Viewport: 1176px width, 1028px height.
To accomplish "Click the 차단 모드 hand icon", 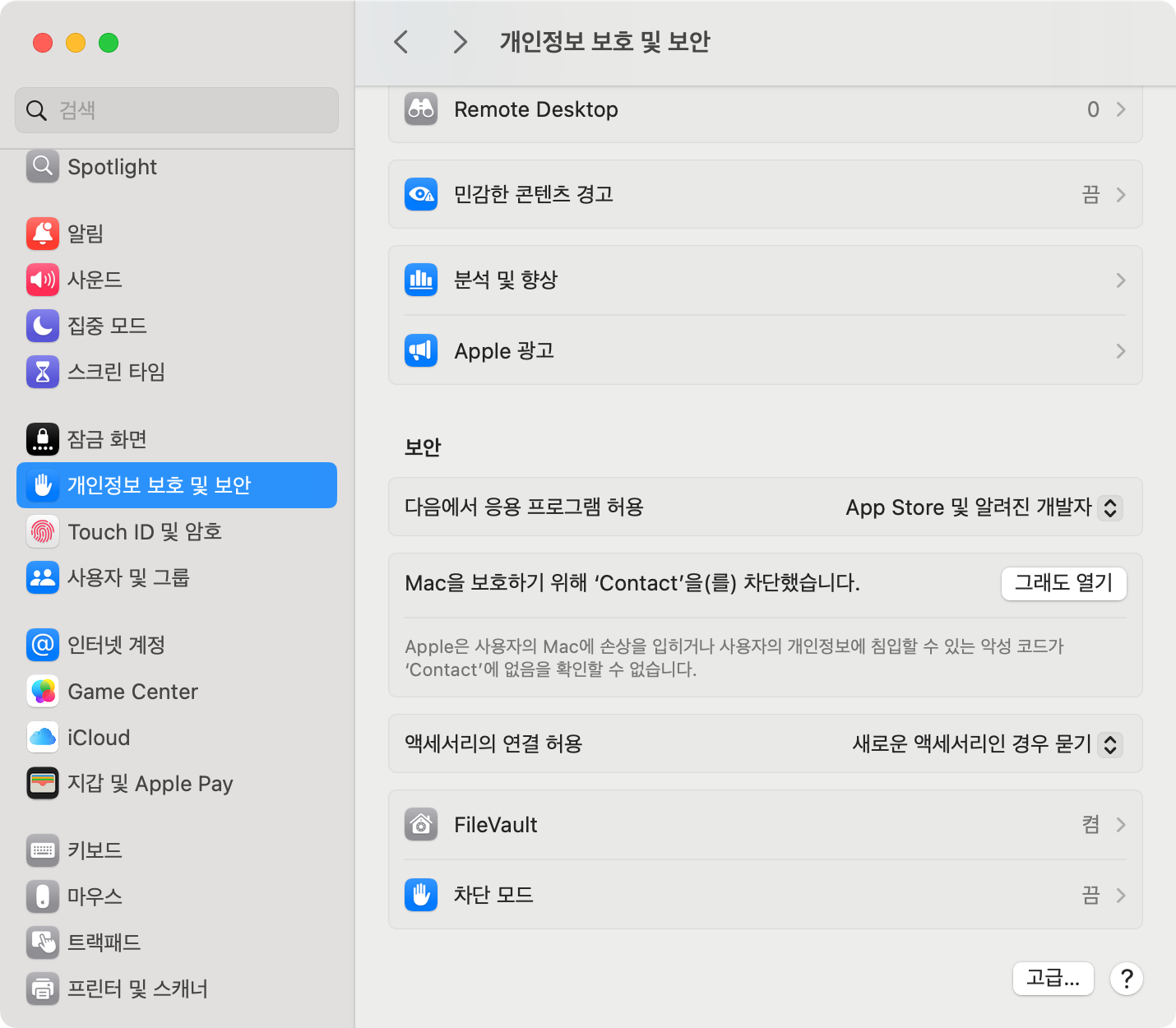I will pyautogui.click(x=421, y=895).
